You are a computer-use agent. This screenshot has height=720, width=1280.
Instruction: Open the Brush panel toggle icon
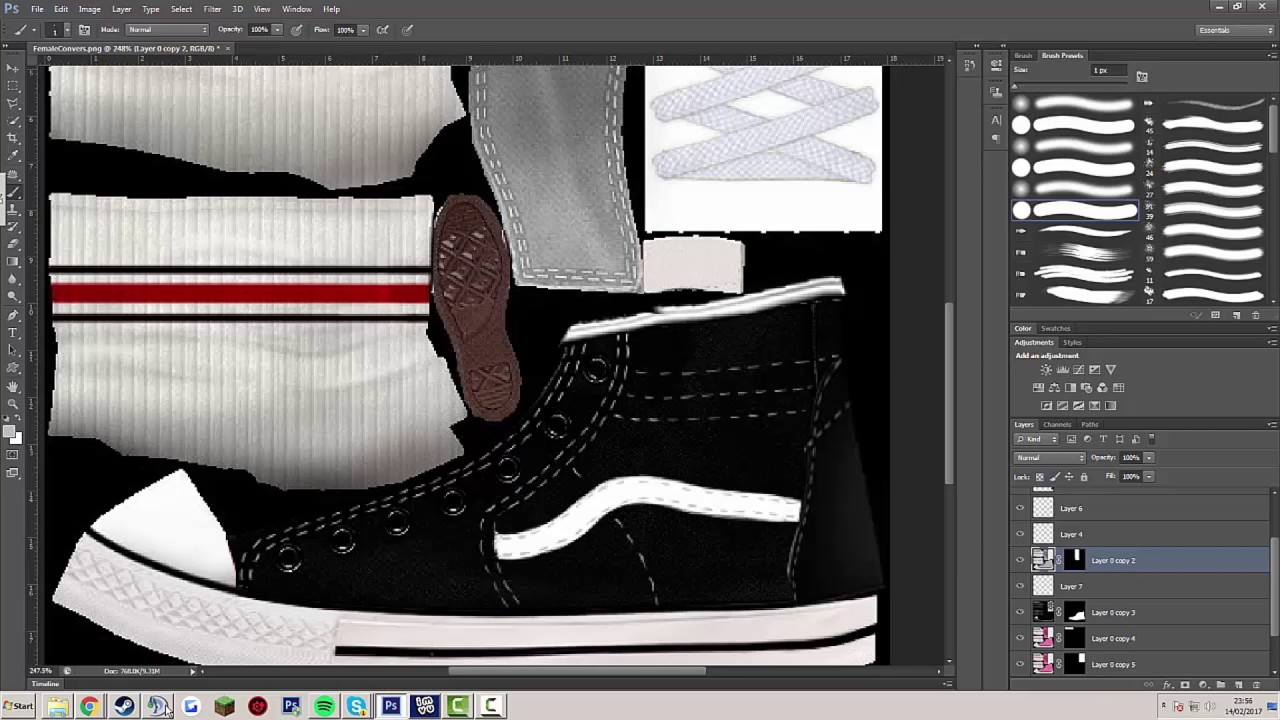84,30
